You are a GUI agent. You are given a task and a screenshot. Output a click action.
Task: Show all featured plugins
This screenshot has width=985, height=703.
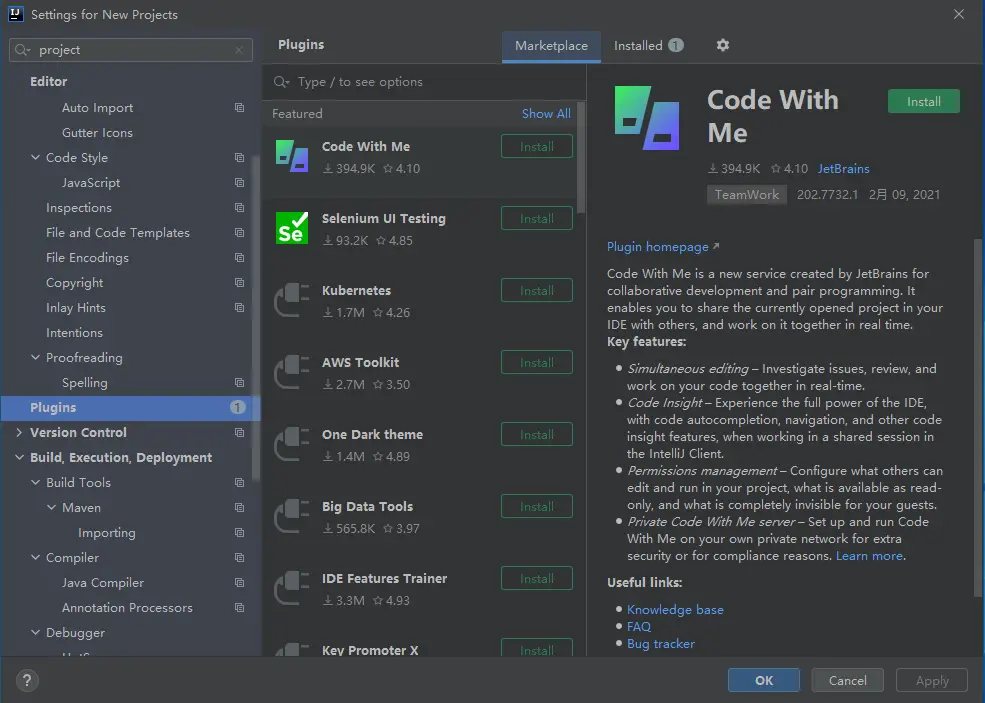pyautogui.click(x=546, y=114)
